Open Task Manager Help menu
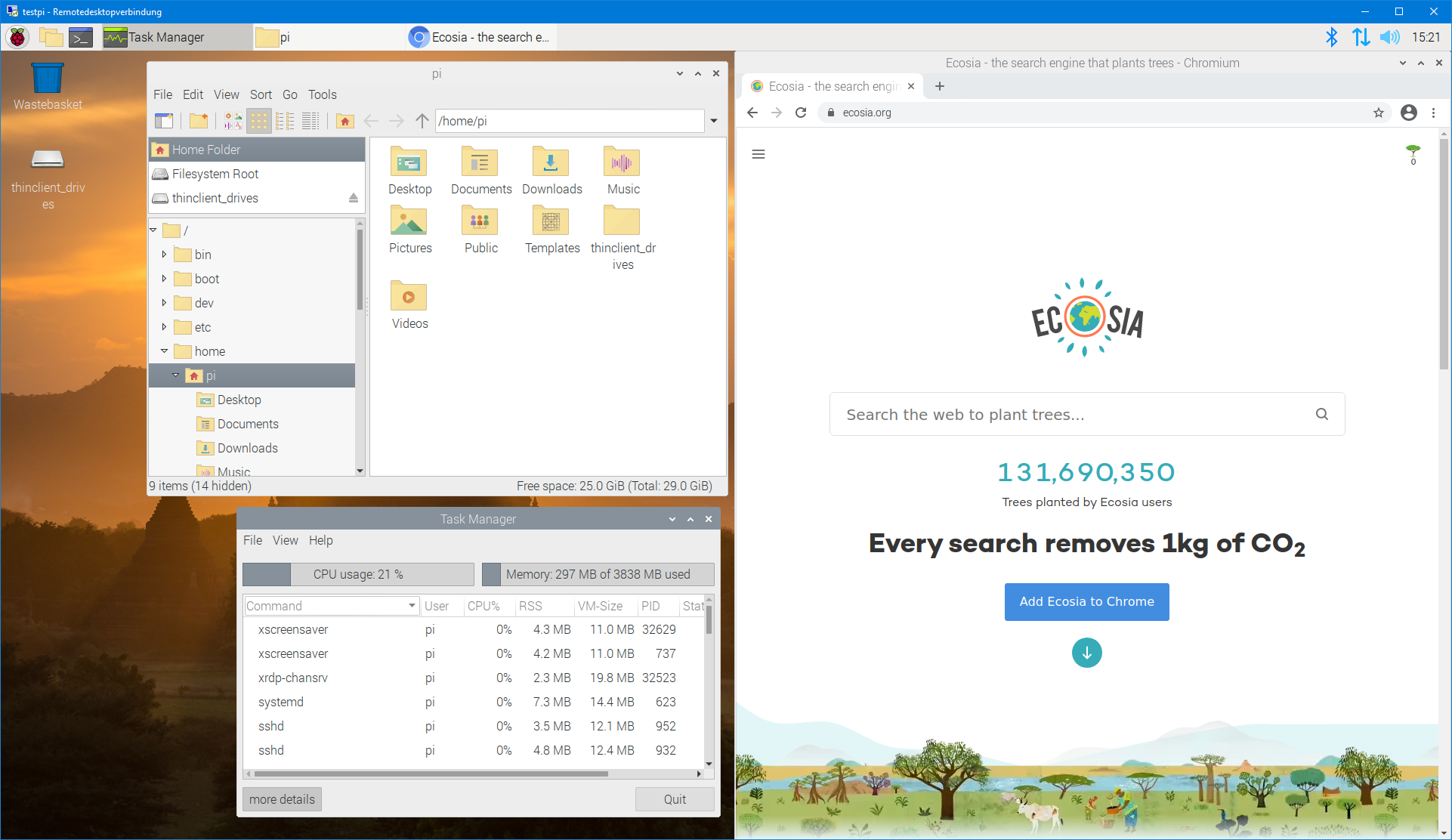This screenshot has width=1452, height=840. click(320, 540)
